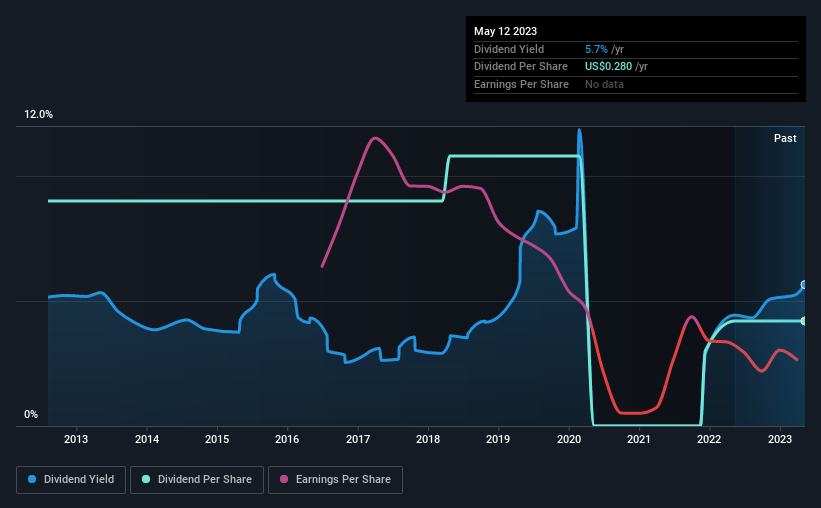821x508 pixels.
Task: Click the 2020 x-axis label
Action: point(569,439)
